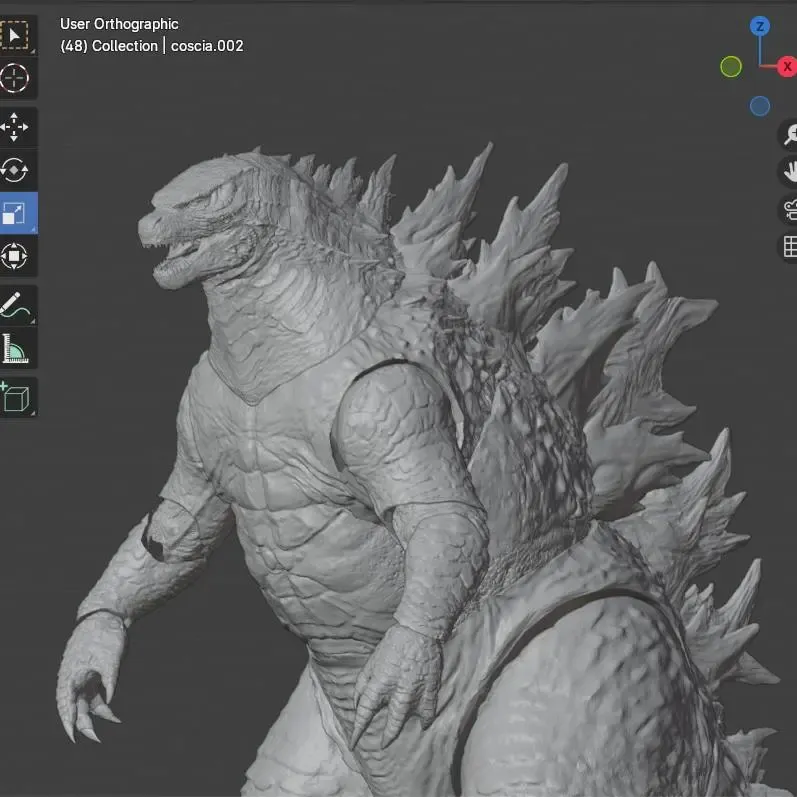Viewport: 797px width, 797px height.
Task: Toggle the camera view button
Action: [x=789, y=209]
